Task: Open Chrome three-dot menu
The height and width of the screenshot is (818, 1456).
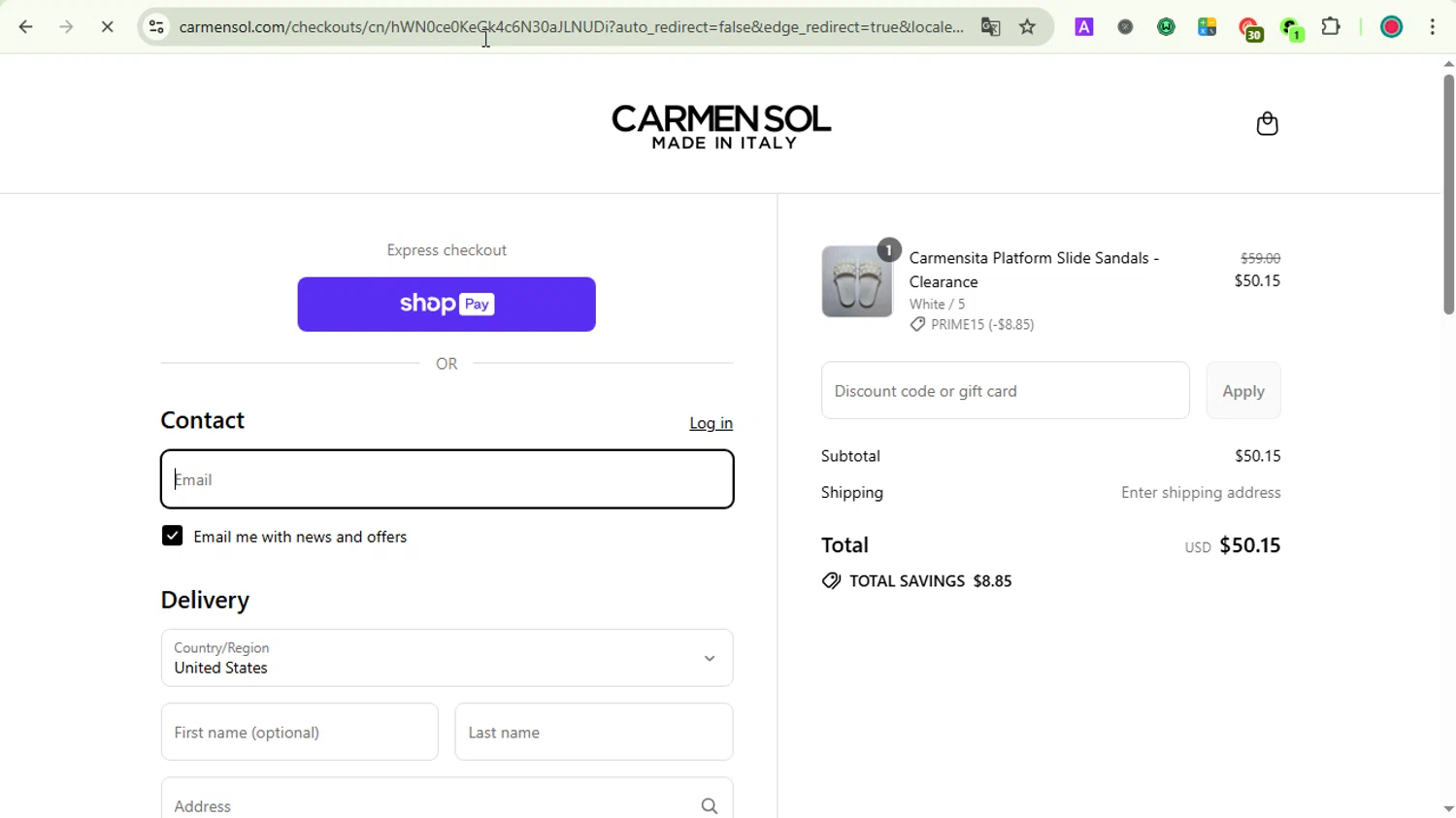Action: pyautogui.click(x=1433, y=27)
